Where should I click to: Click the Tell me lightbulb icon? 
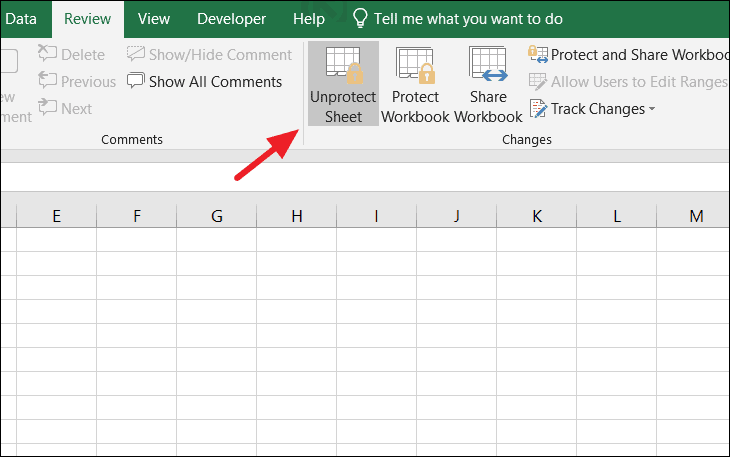362,18
